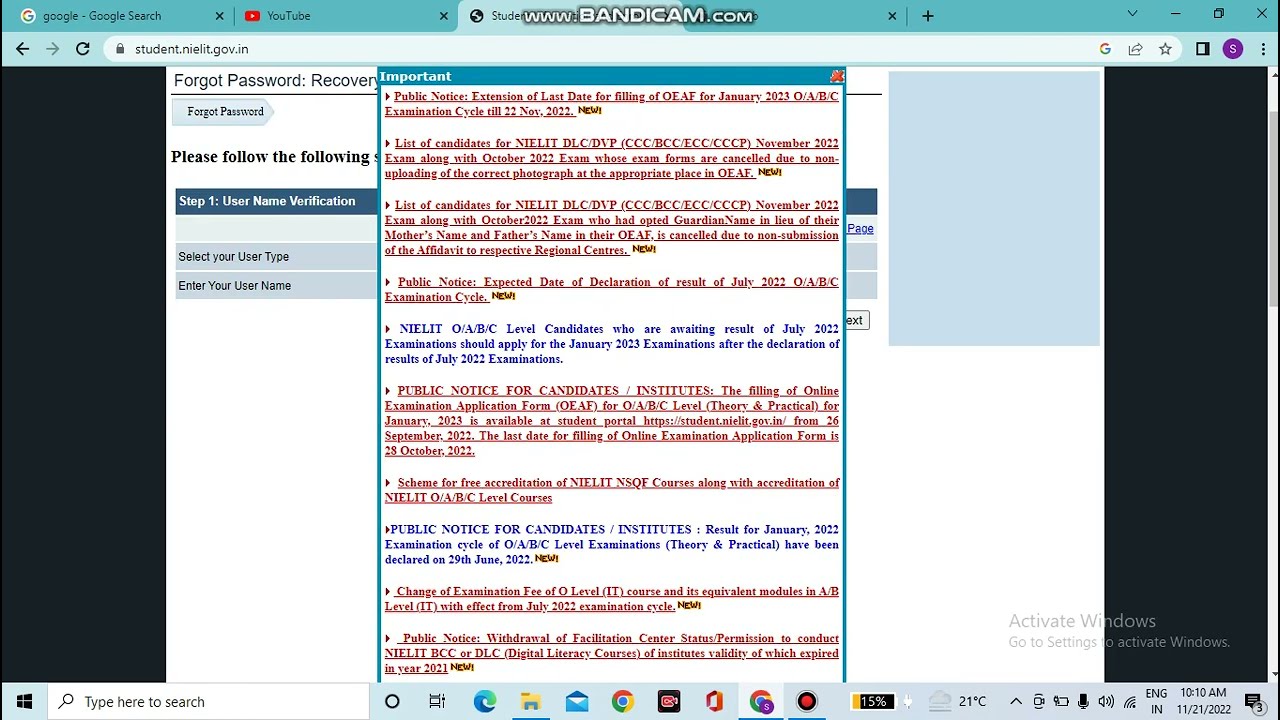Go forward to the next page
The width and height of the screenshot is (1280, 720).
tap(52, 49)
